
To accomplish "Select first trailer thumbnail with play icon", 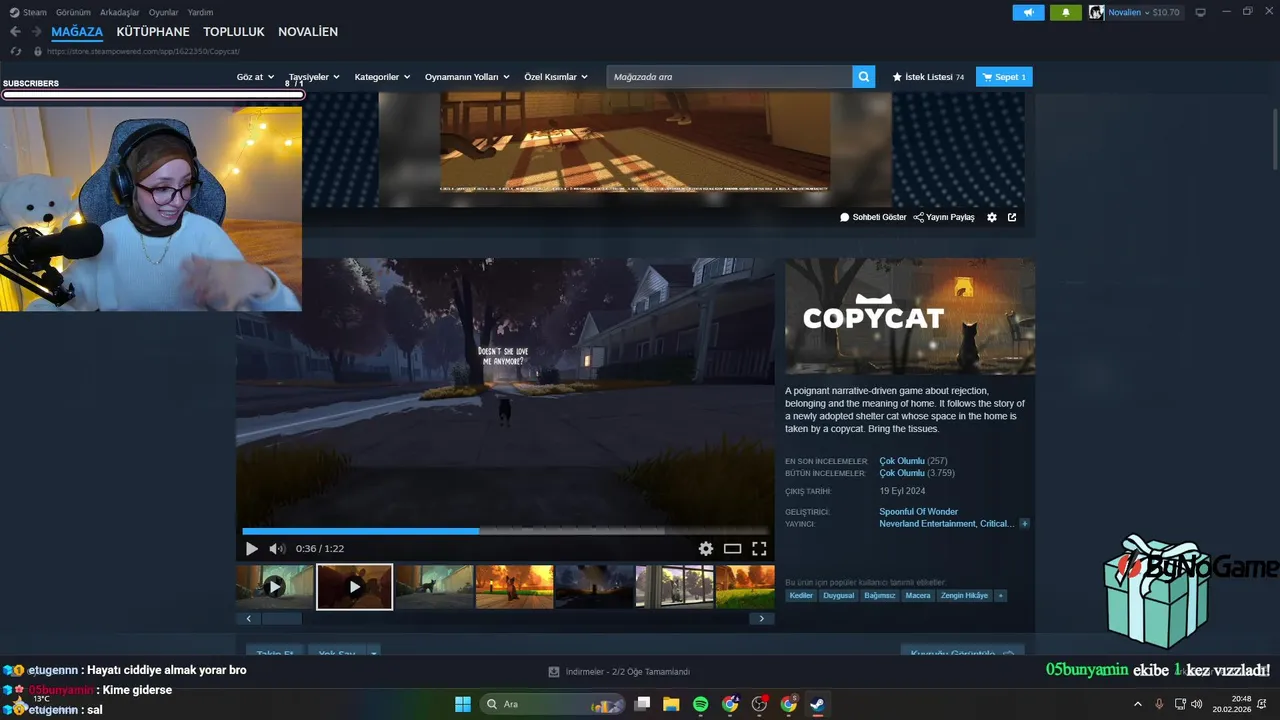I will [x=275, y=587].
